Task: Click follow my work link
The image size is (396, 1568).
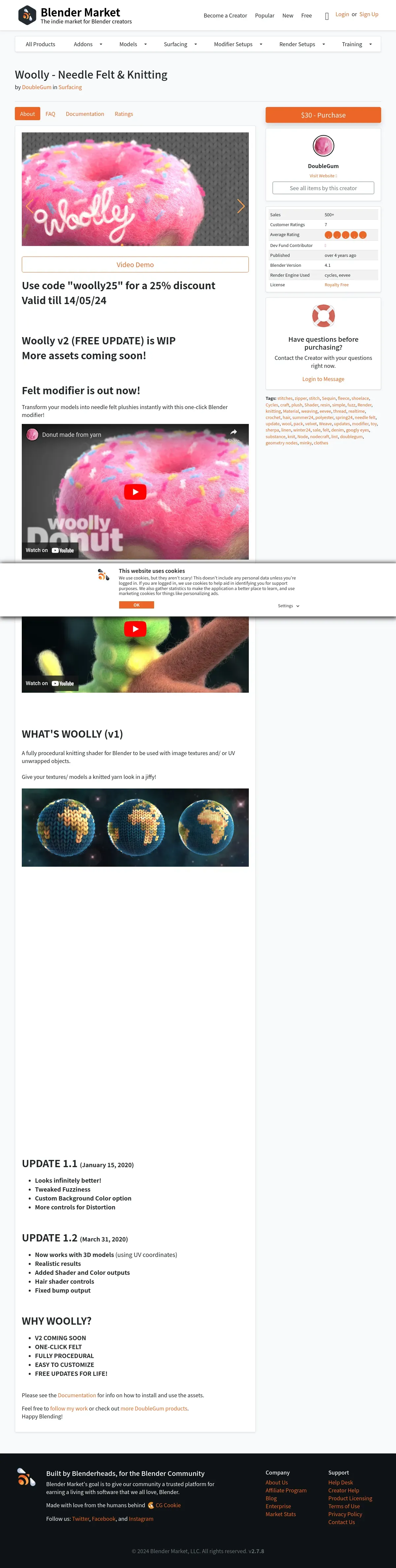Action: click(x=69, y=1409)
